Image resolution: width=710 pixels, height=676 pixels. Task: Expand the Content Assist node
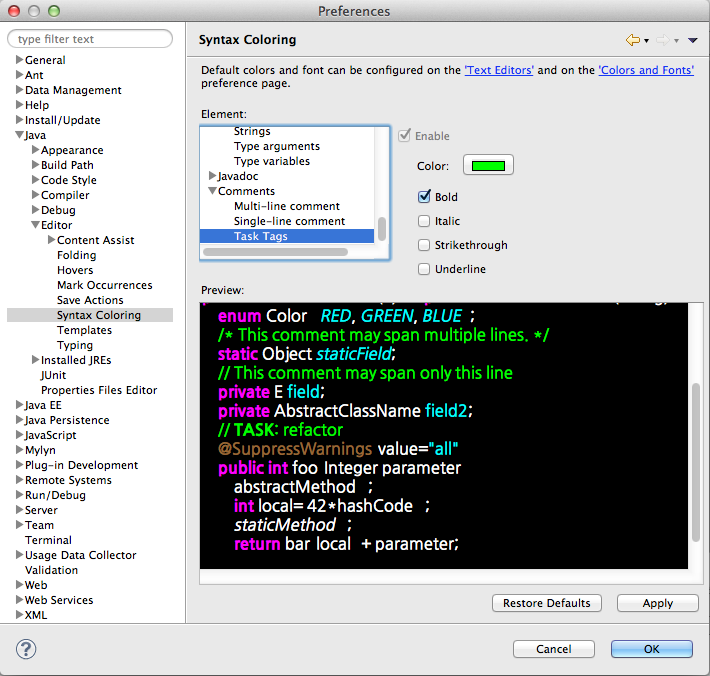click(51, 240)
